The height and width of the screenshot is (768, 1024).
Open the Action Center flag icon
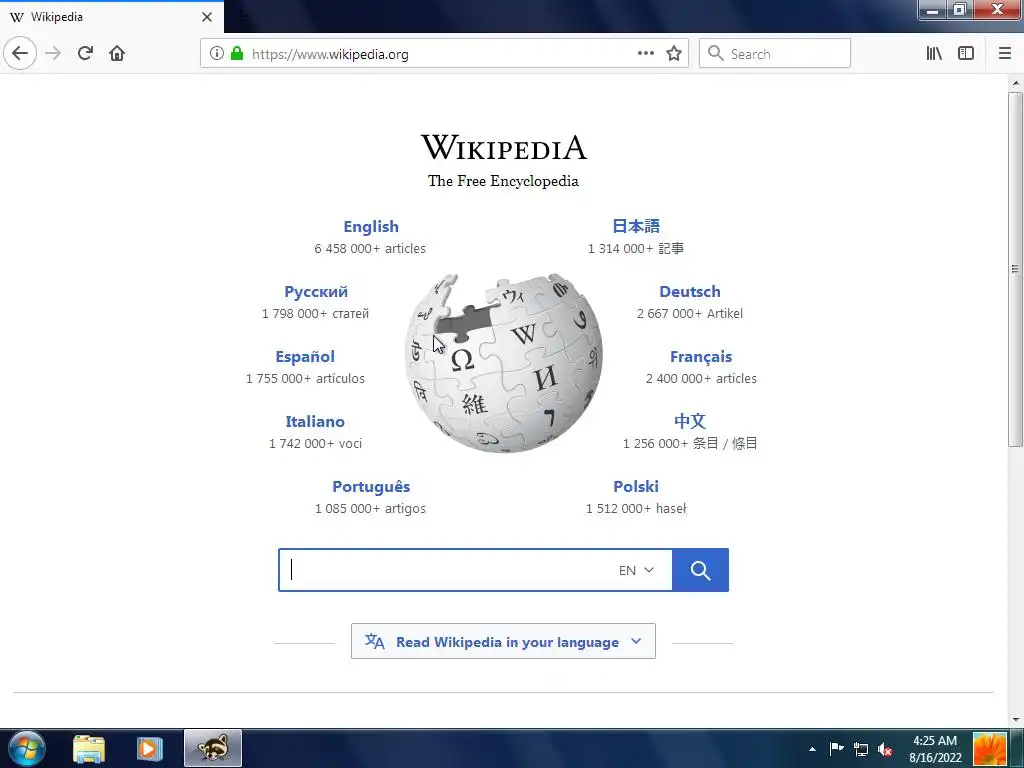[x=837, y=749]
